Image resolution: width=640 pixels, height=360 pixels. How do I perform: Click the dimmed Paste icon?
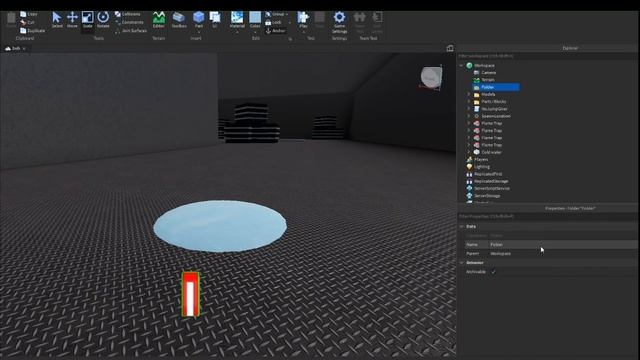[x=11, y=18]
